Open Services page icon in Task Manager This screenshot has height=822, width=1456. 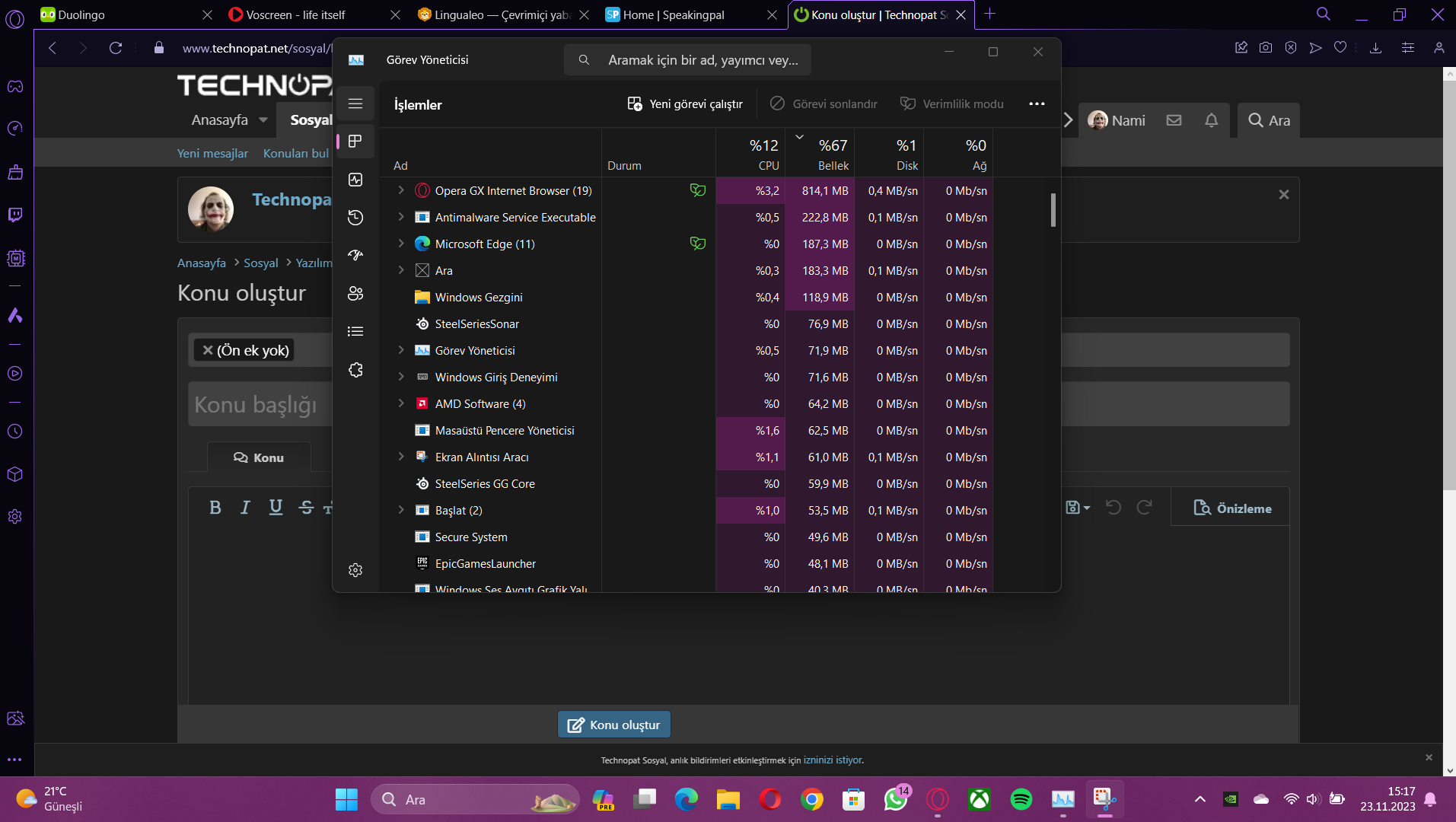coord(355,370)
